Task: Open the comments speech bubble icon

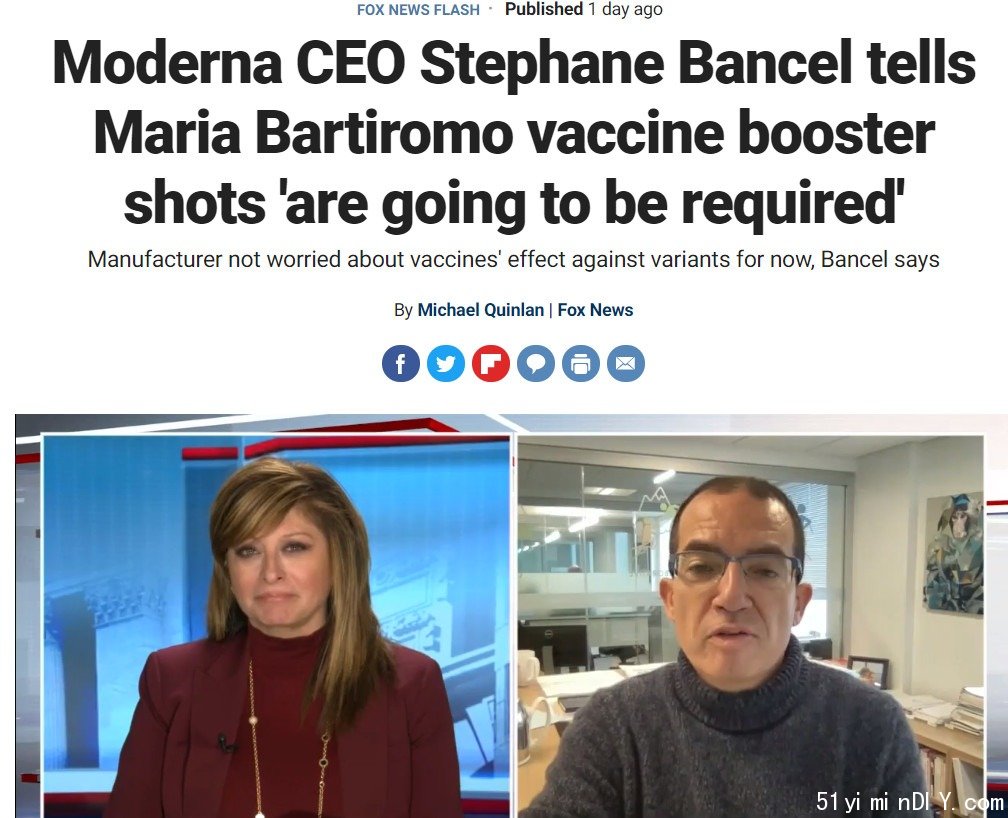Action: click(x=536, y=363)
